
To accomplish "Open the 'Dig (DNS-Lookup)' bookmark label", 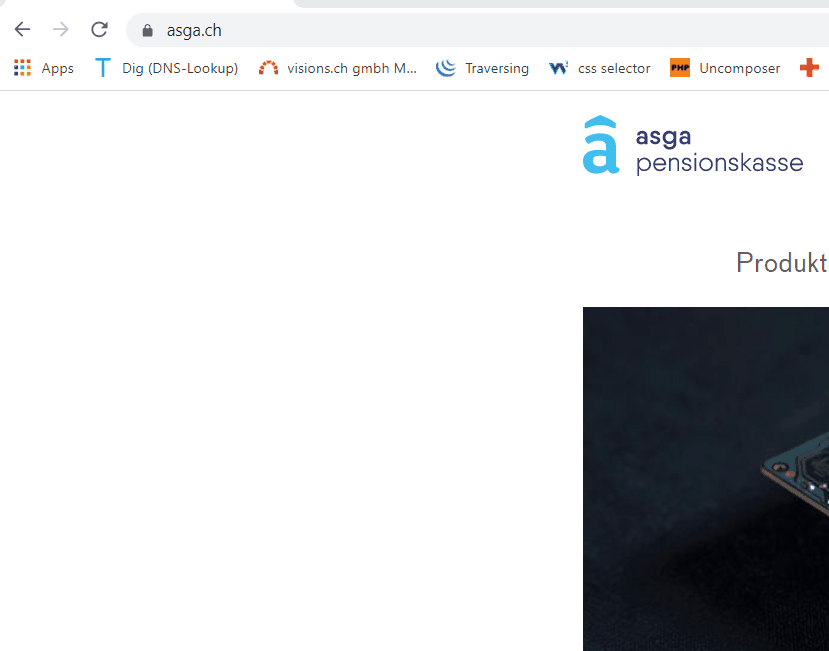I will coord(180,68).
